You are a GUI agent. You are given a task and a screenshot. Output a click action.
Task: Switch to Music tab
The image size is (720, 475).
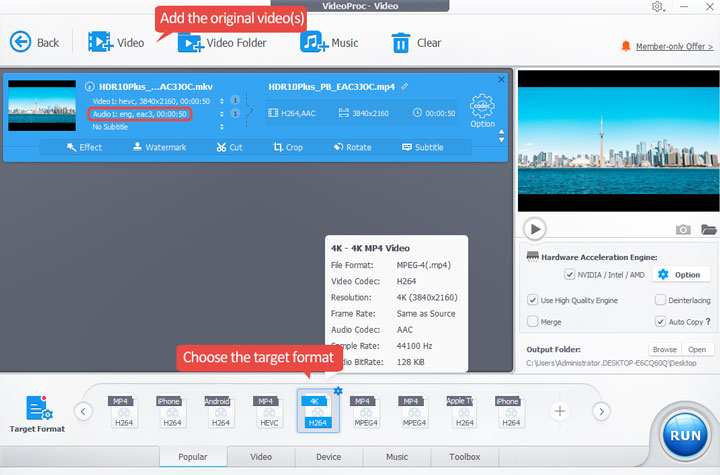pyautogui.click(x=397, y=457)
